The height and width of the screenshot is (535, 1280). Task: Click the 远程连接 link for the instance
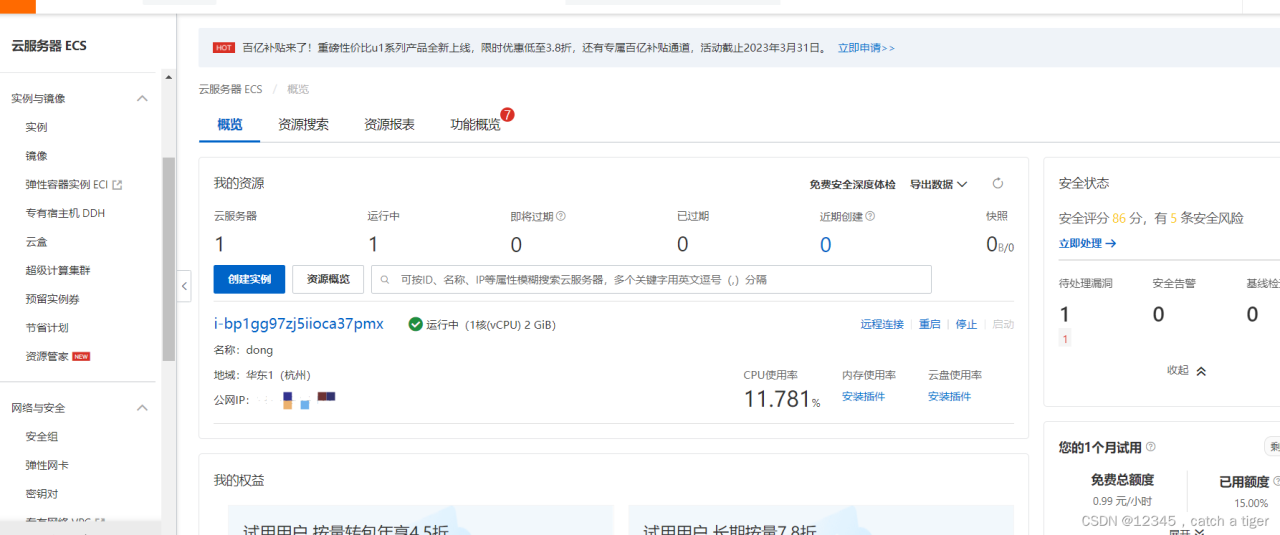pyautogui.click(x=881, y=324)
